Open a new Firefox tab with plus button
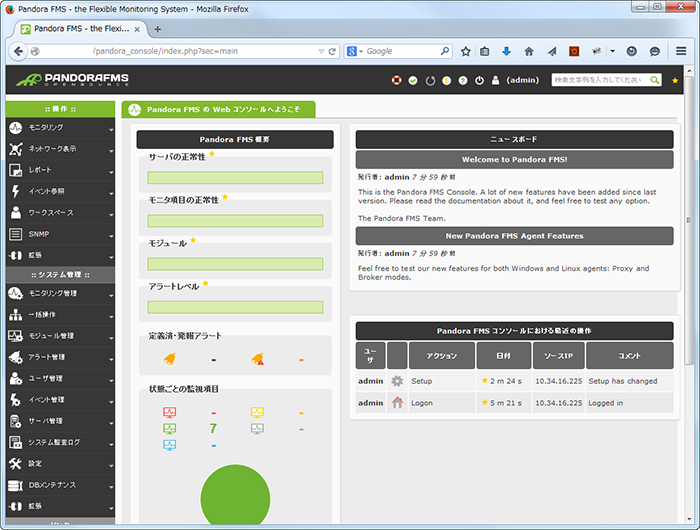This screenshot has width=700, height=530. click(x=157, y=28)
